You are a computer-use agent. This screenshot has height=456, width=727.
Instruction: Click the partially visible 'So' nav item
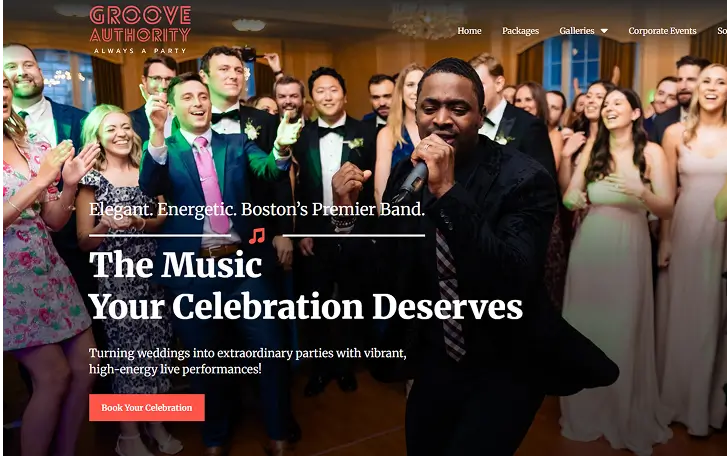(x=722, y=31)
